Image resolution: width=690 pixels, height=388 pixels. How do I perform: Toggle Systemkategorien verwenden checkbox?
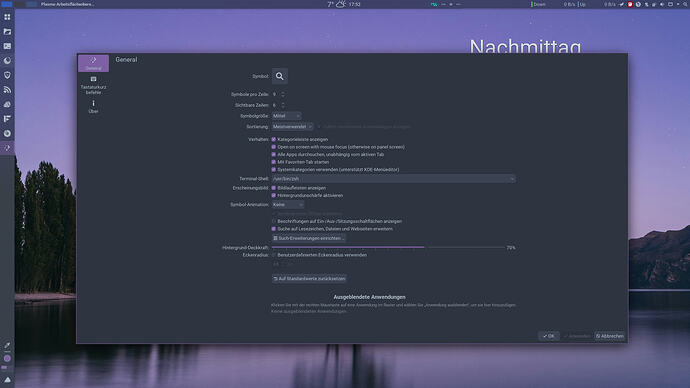coord(274,169)
